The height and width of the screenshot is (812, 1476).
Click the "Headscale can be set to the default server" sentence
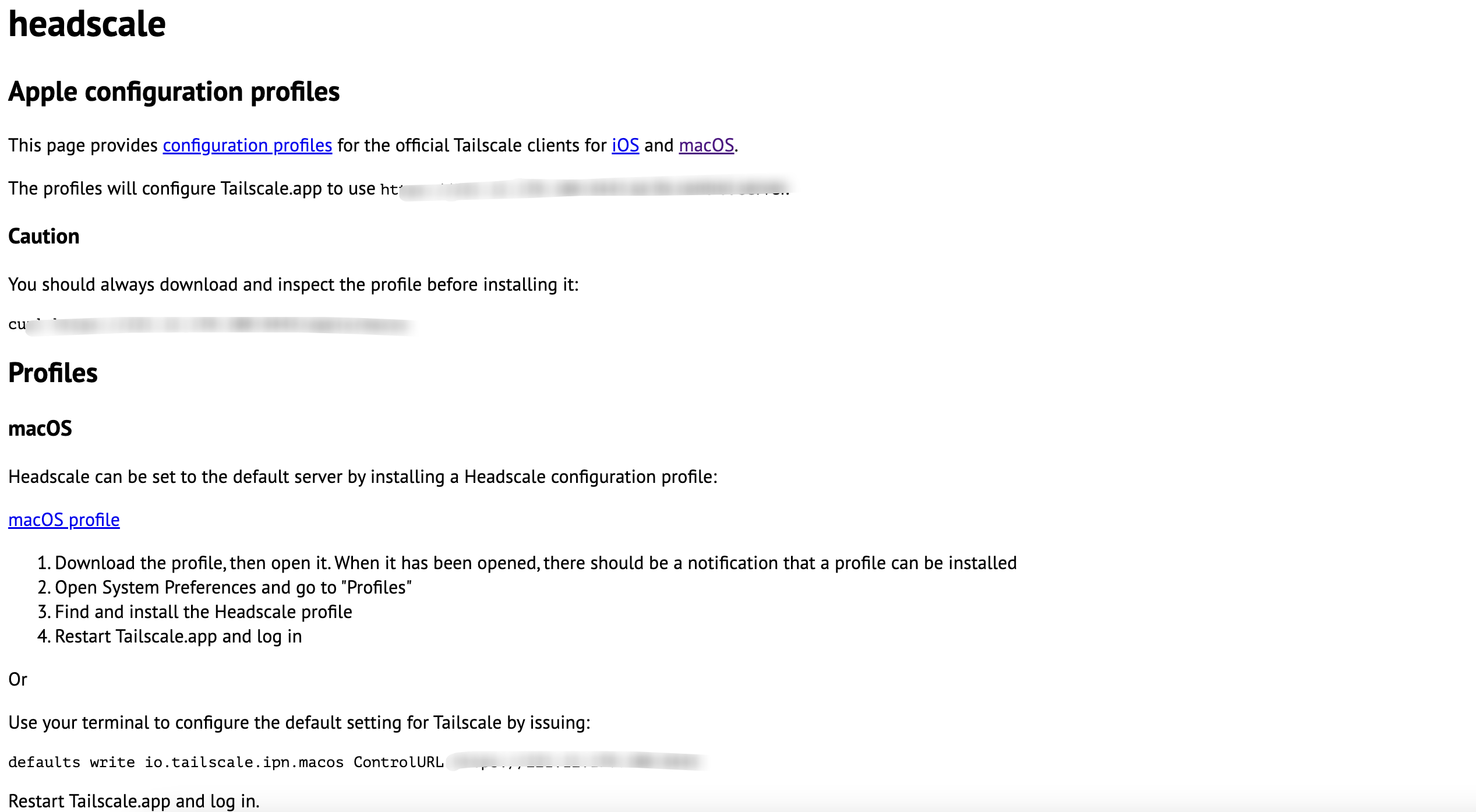coord(363,476)
